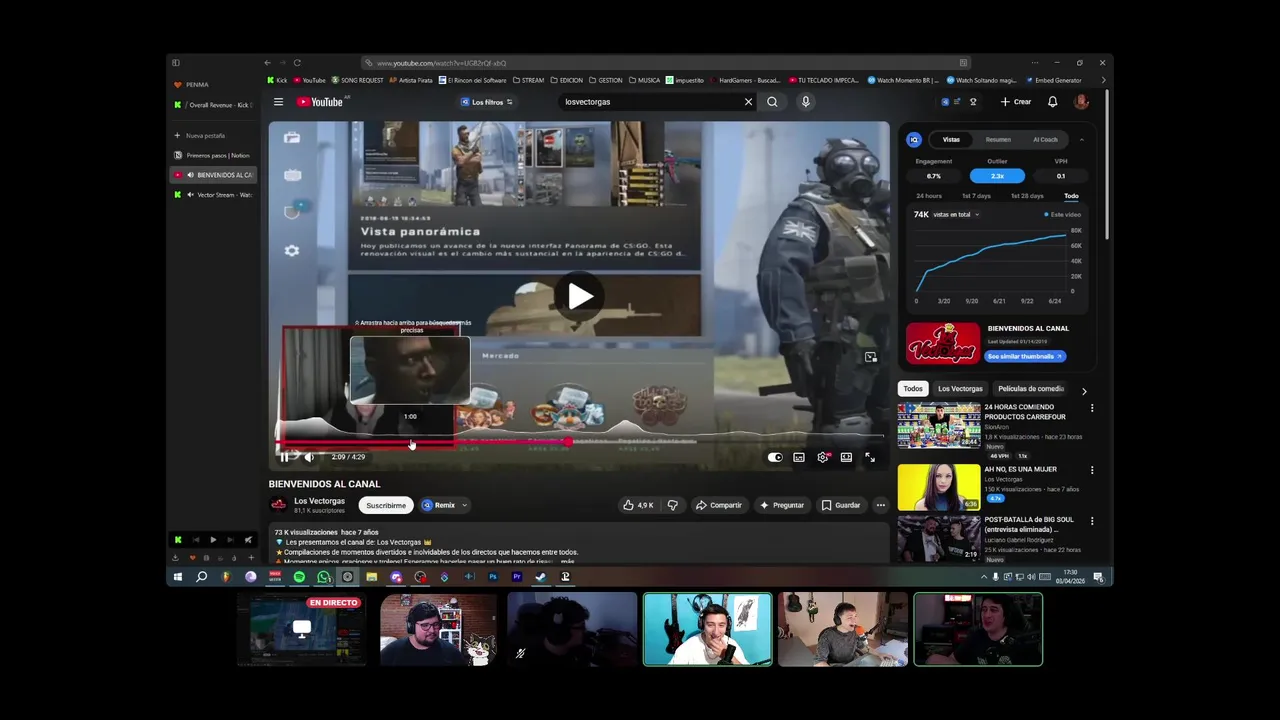This screenshot has width=1280, height=720.
Task: Enter fullscreen on the video player
Action: tap(870, 457)
